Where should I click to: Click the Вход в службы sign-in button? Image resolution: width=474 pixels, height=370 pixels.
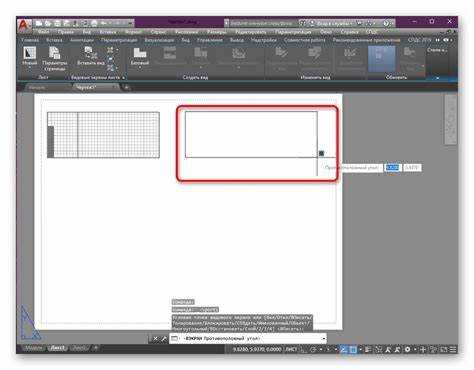tap(329, 23)
